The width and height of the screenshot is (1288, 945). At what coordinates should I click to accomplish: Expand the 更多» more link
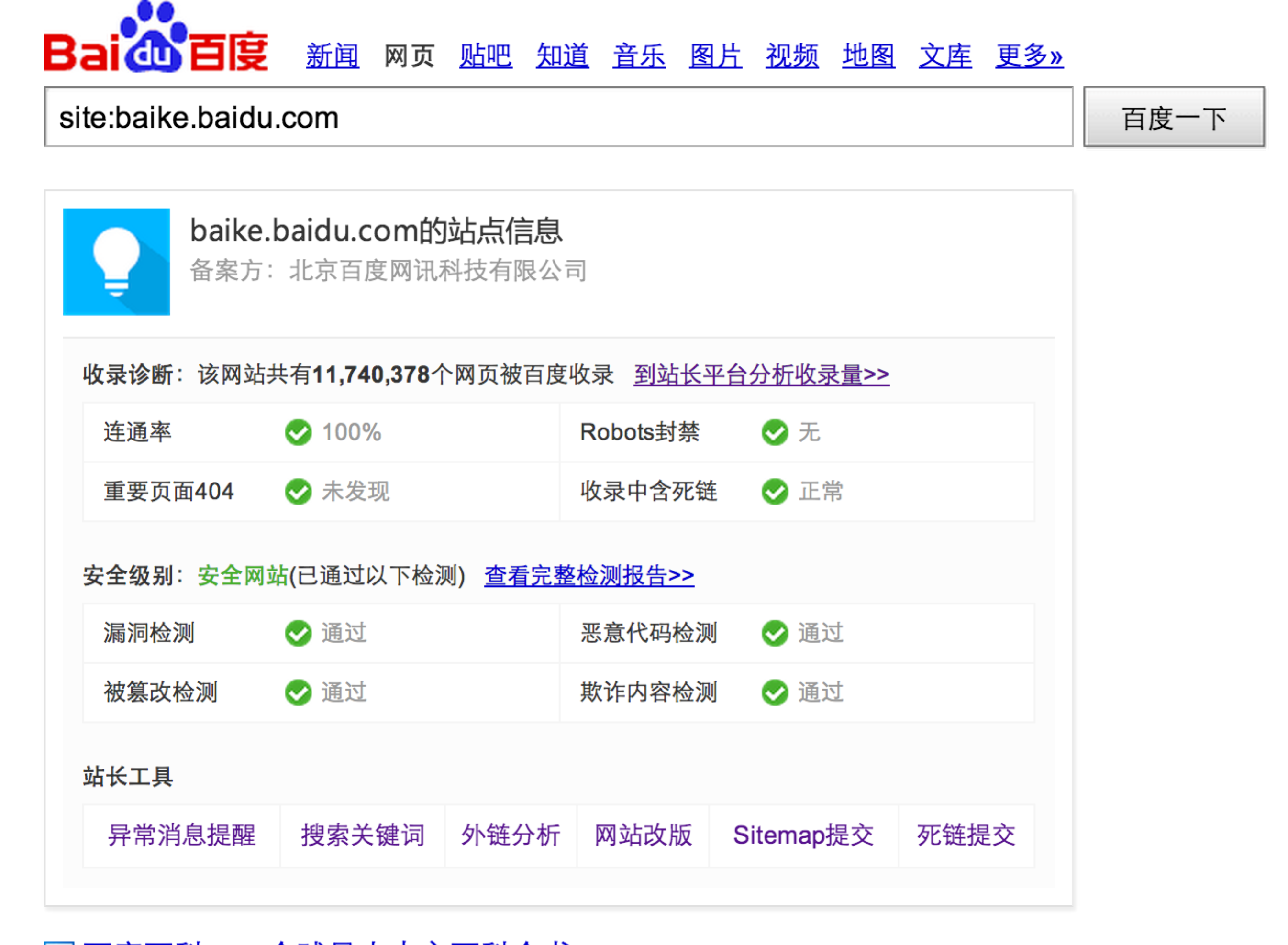(x=1029, y=56)
